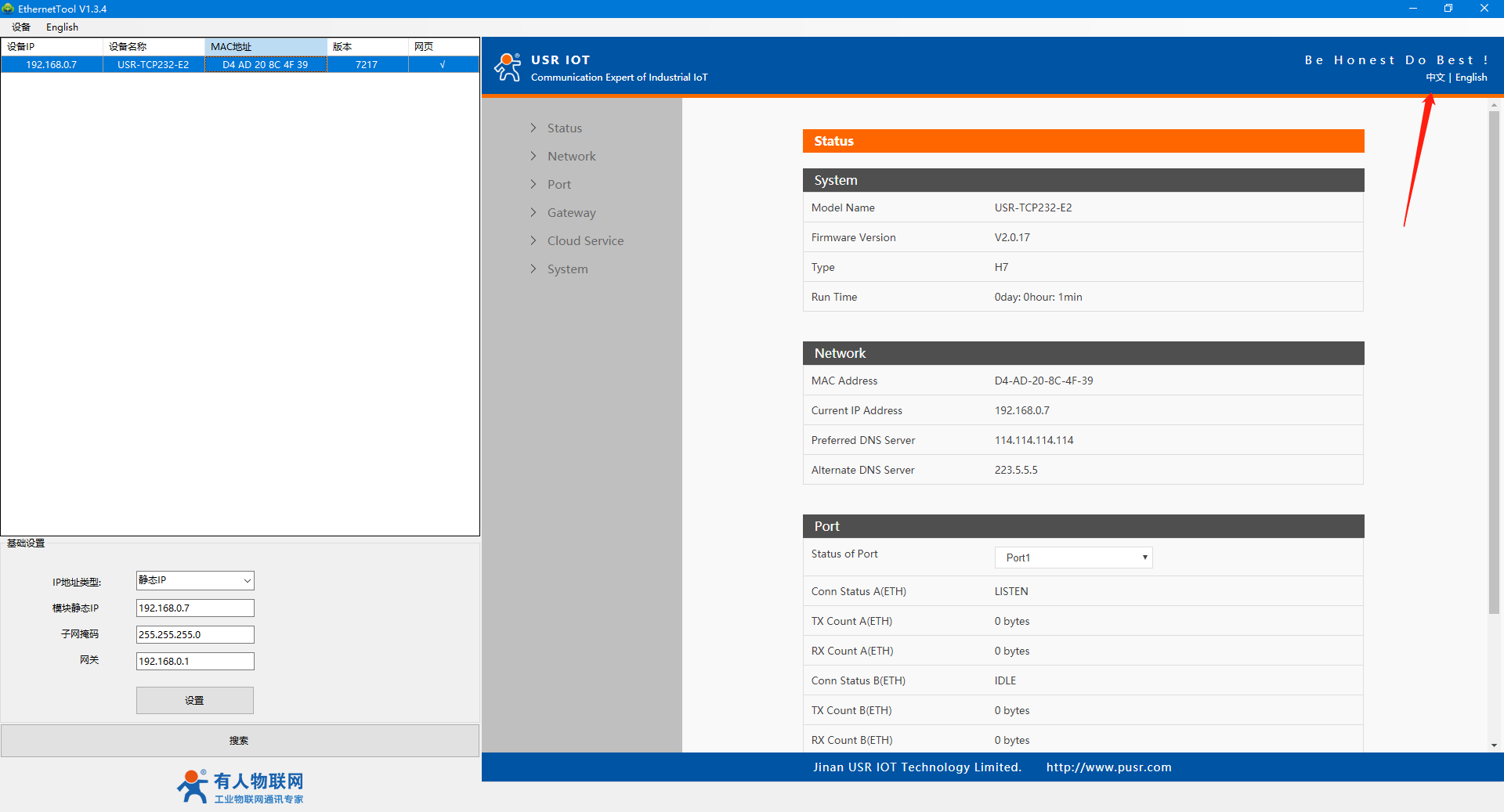Viewport: 1504px width, 812px height.
Task: Open the http://www.pusr.com link
Action: (x=1108, y=767)
